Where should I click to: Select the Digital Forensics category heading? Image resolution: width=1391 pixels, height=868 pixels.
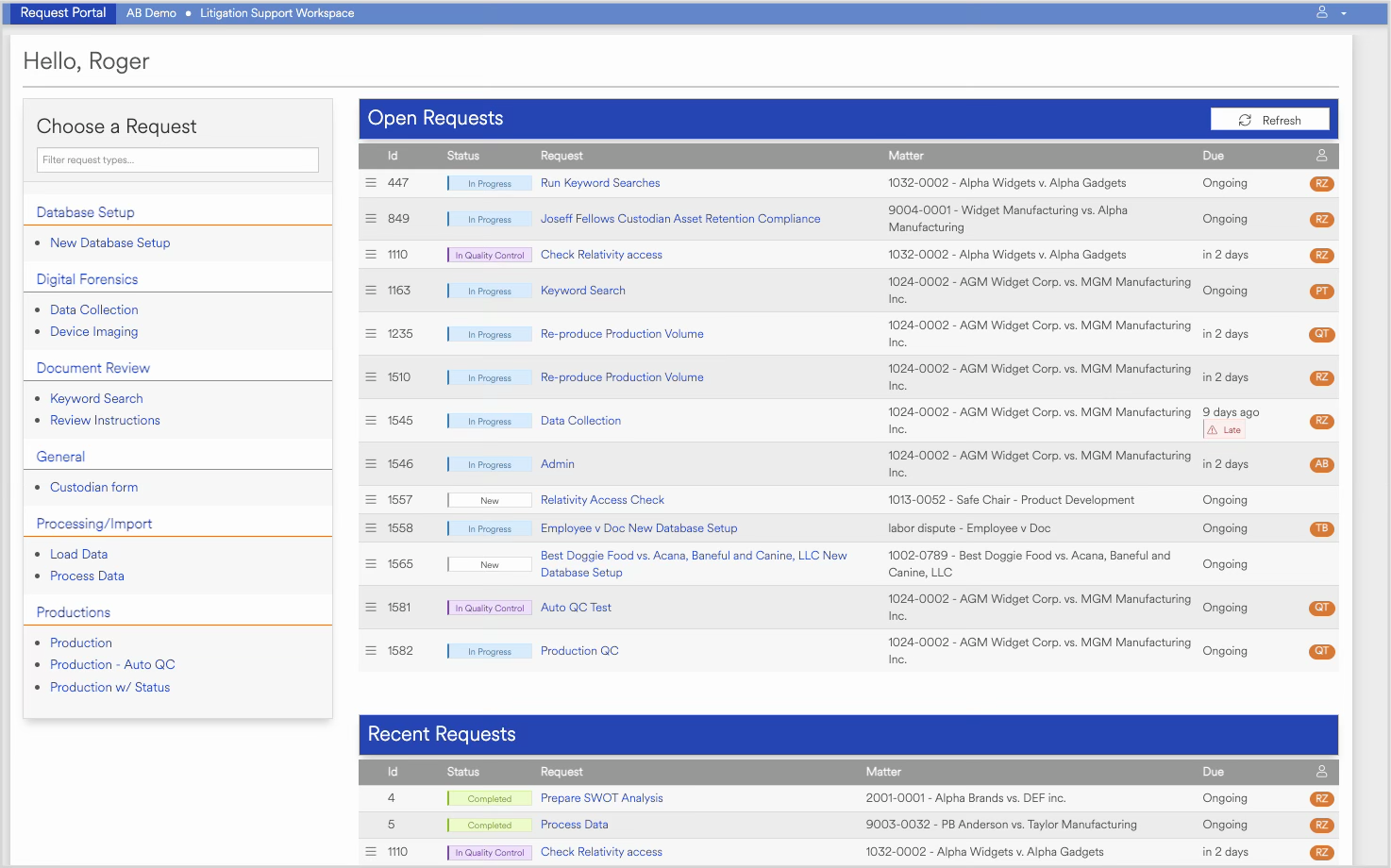[x=87, y=279]
